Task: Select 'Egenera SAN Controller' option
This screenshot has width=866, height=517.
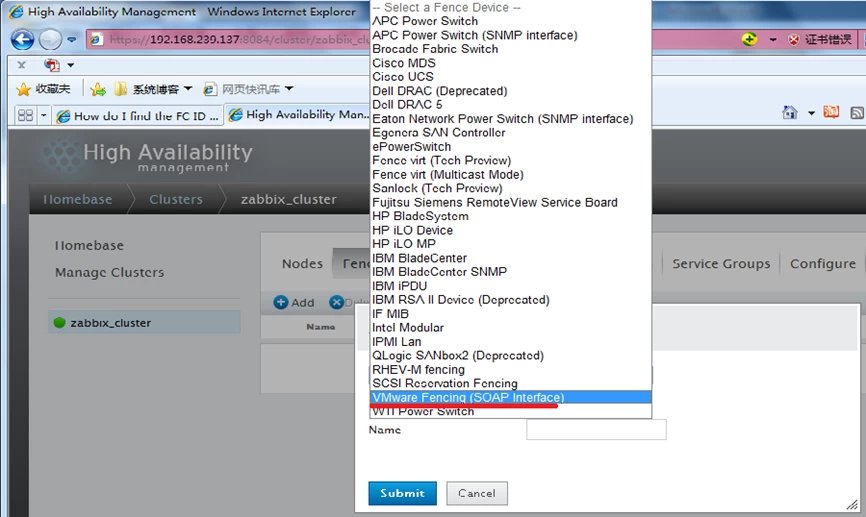Action: pos(510,133)
